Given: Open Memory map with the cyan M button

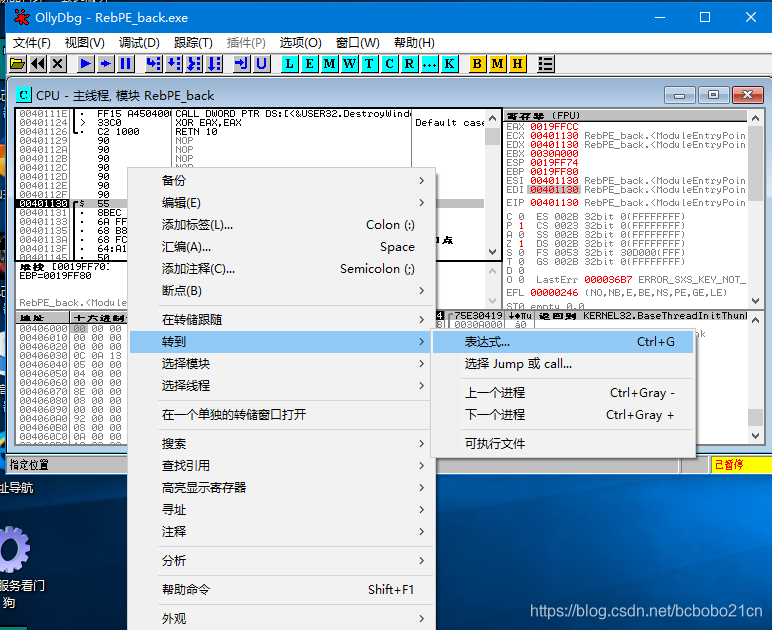Looking at the screenshot, I should pyautogui.click(x=330, y=64).
